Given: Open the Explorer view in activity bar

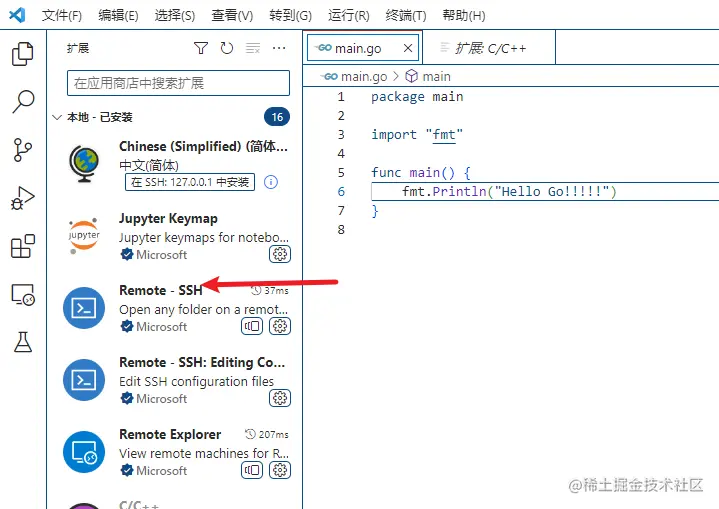Looking at the screenshot, I should pyautogui.click(x=22, y=54).
